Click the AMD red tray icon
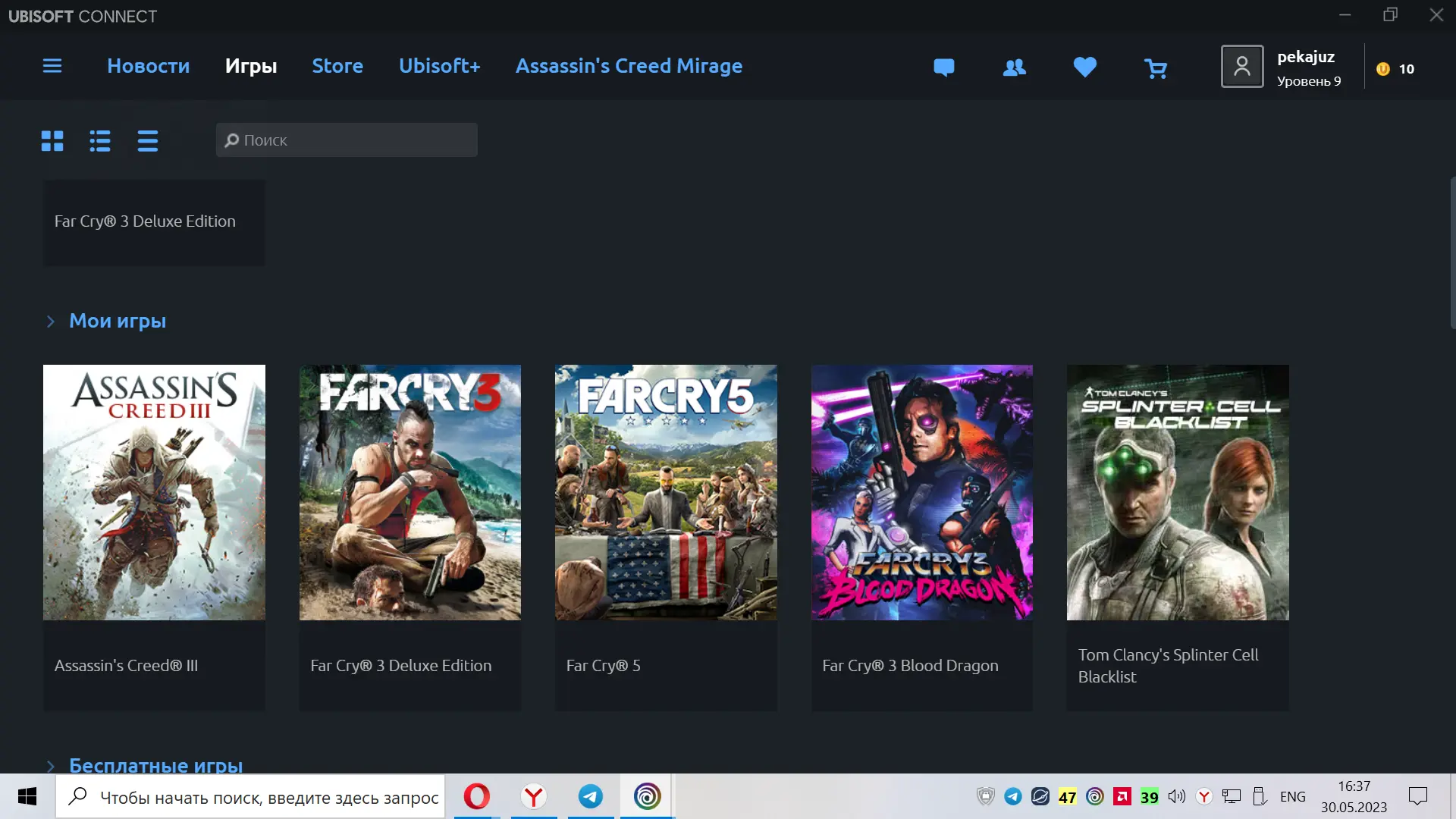The image size is (1456, 819). [x=1122, y=796]
